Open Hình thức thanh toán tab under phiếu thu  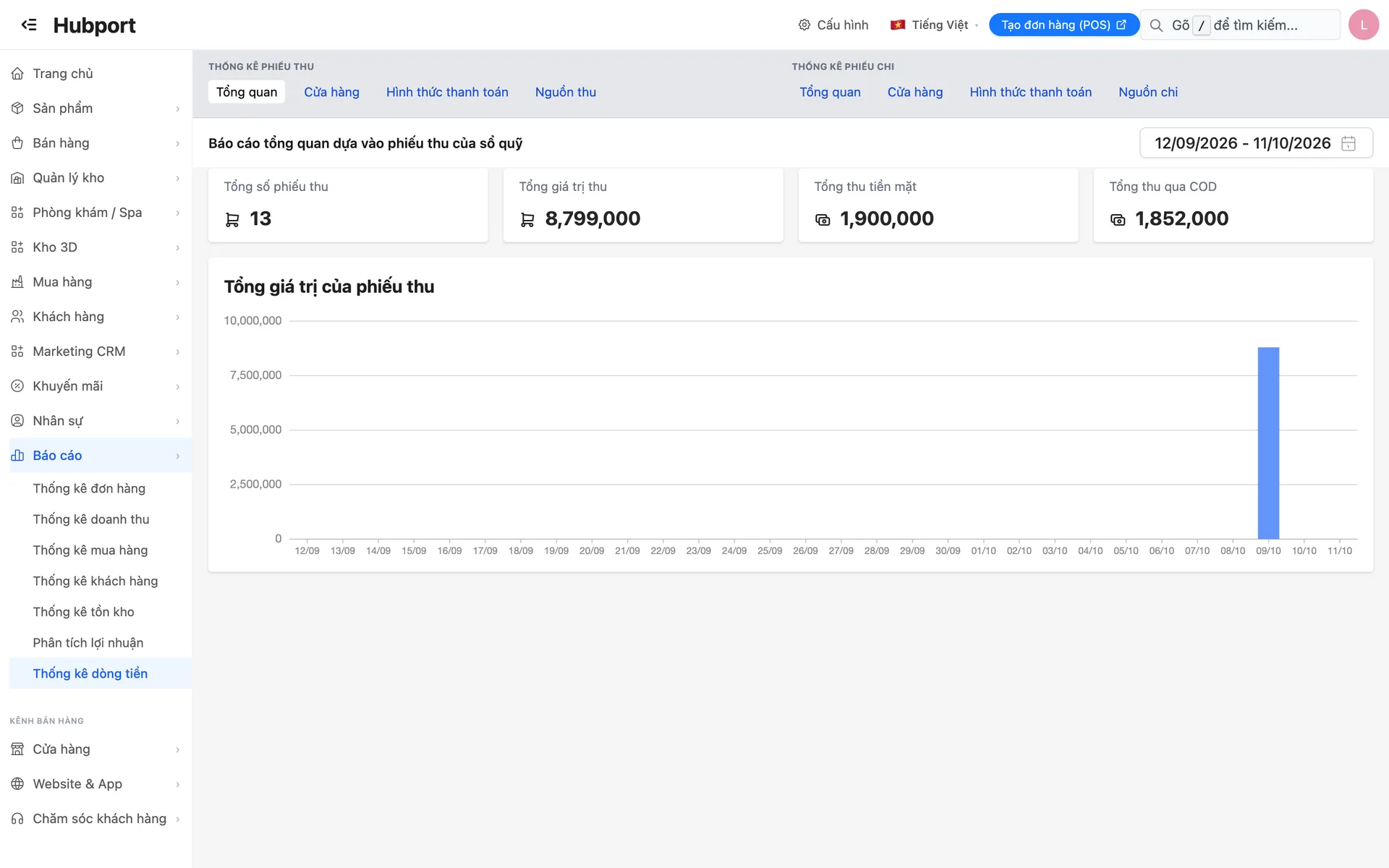pyautogui.click(x=447, y=92)
